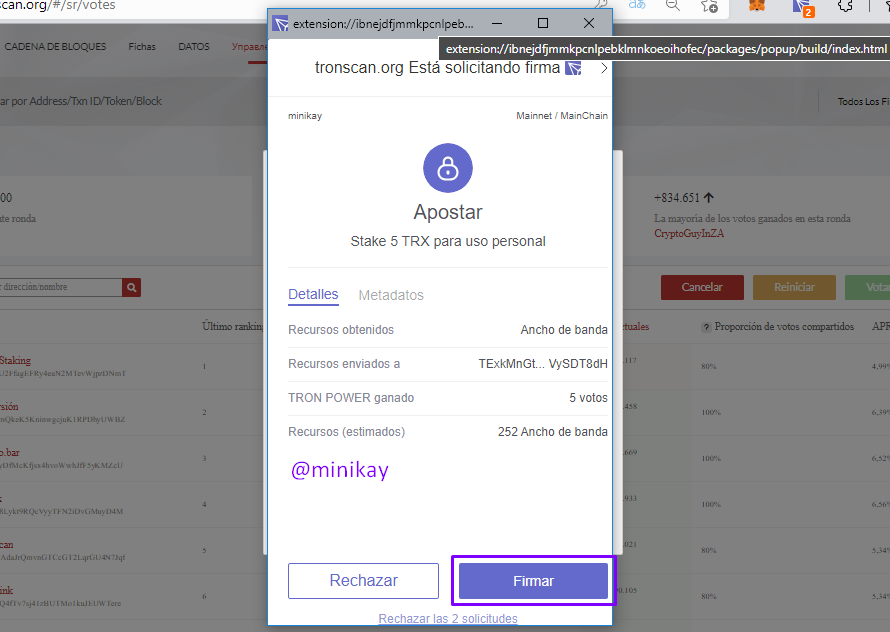Click 'Mainnet / MainChain' network label

point(561,116)
